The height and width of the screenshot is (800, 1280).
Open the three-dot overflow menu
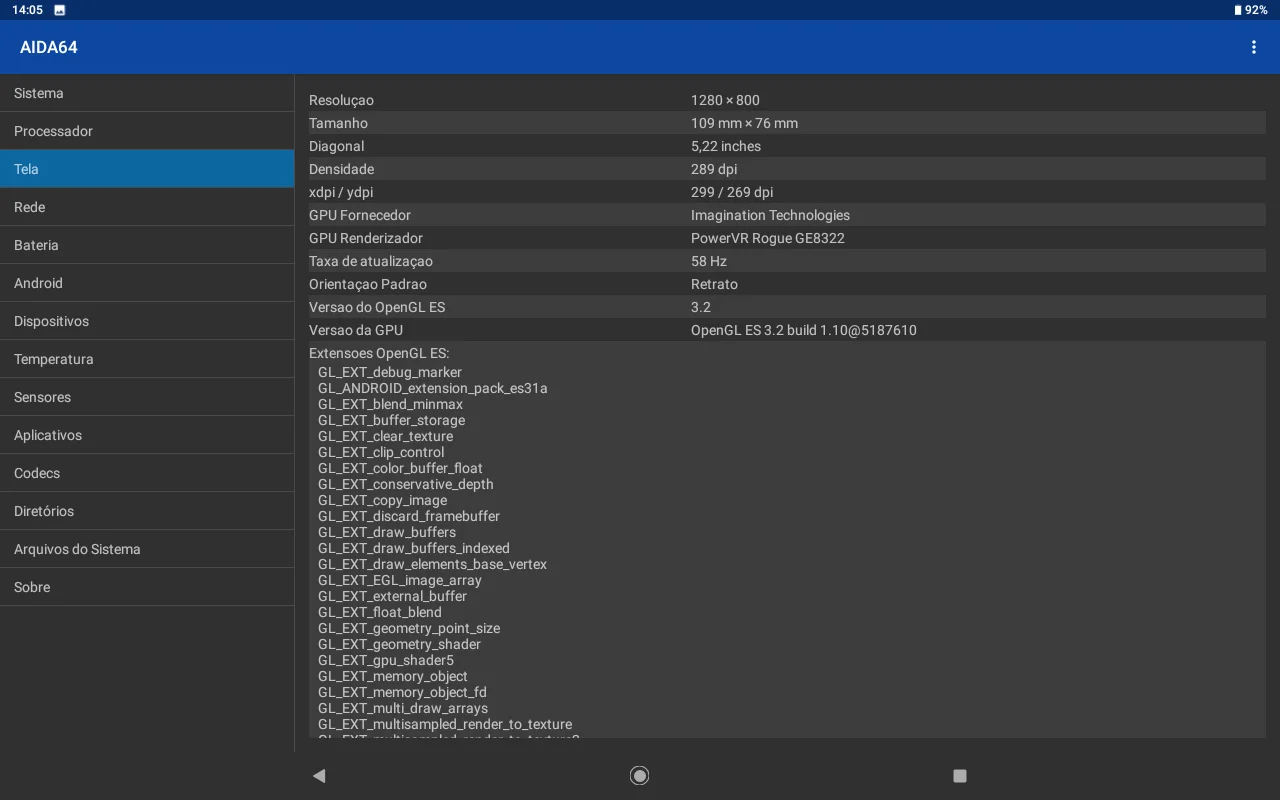tap(1253, 47)
